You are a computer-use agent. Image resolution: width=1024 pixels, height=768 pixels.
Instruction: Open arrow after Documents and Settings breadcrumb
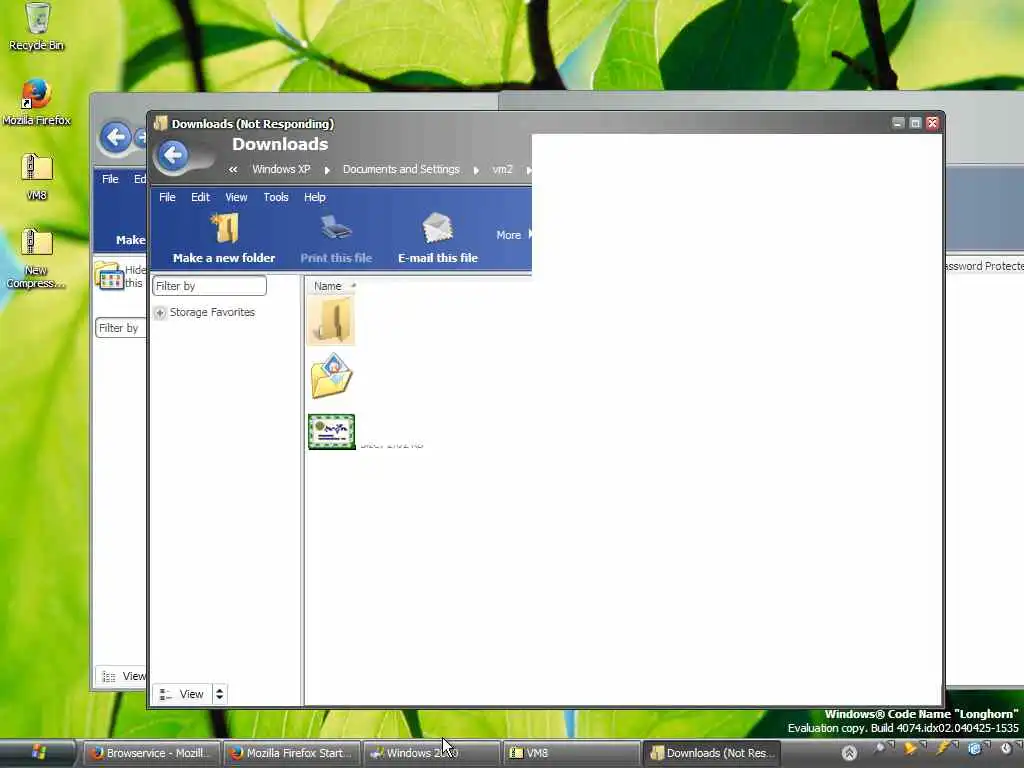point(476,170)
